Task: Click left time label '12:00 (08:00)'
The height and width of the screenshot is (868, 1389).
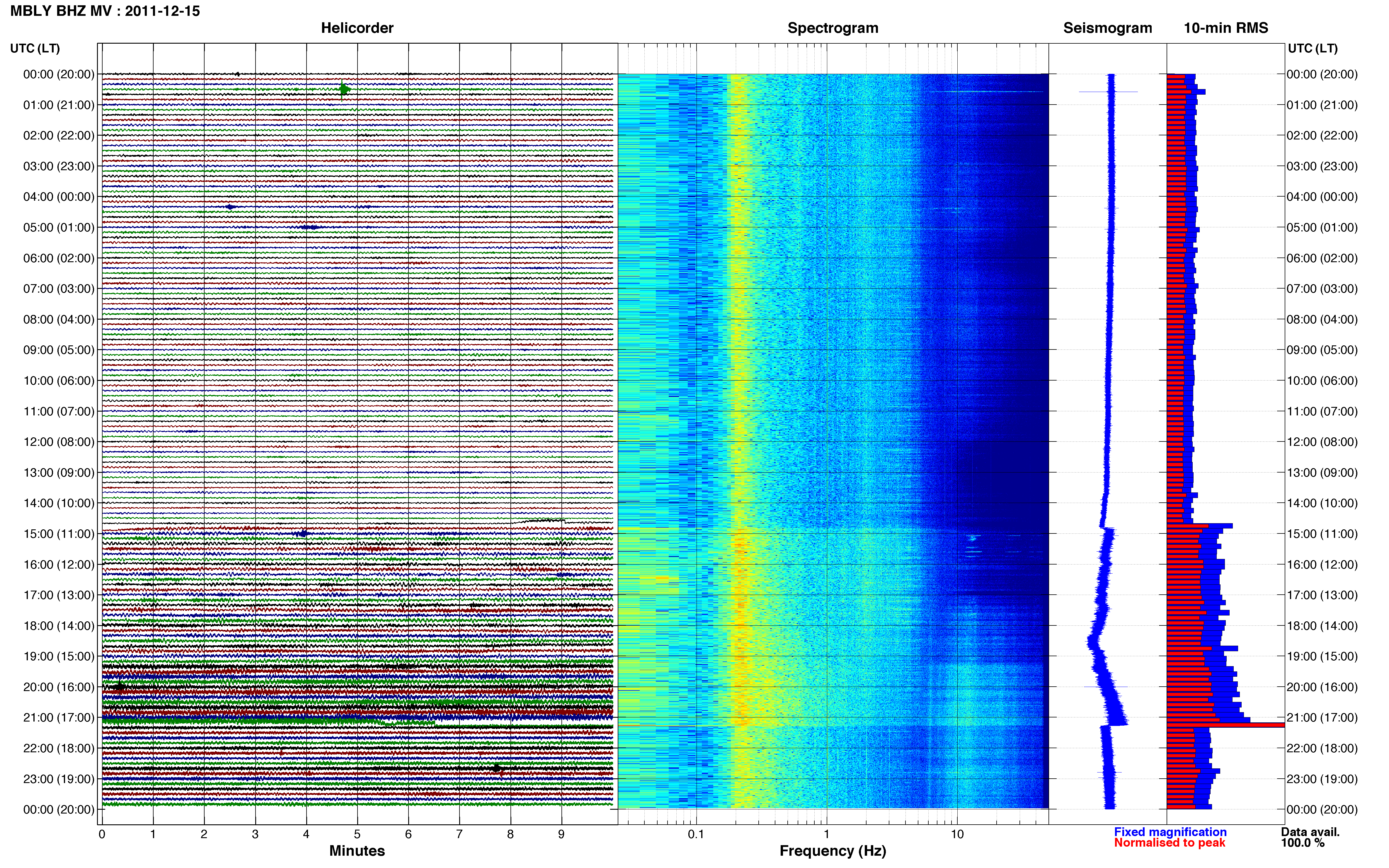Action: tap(59, 441)
